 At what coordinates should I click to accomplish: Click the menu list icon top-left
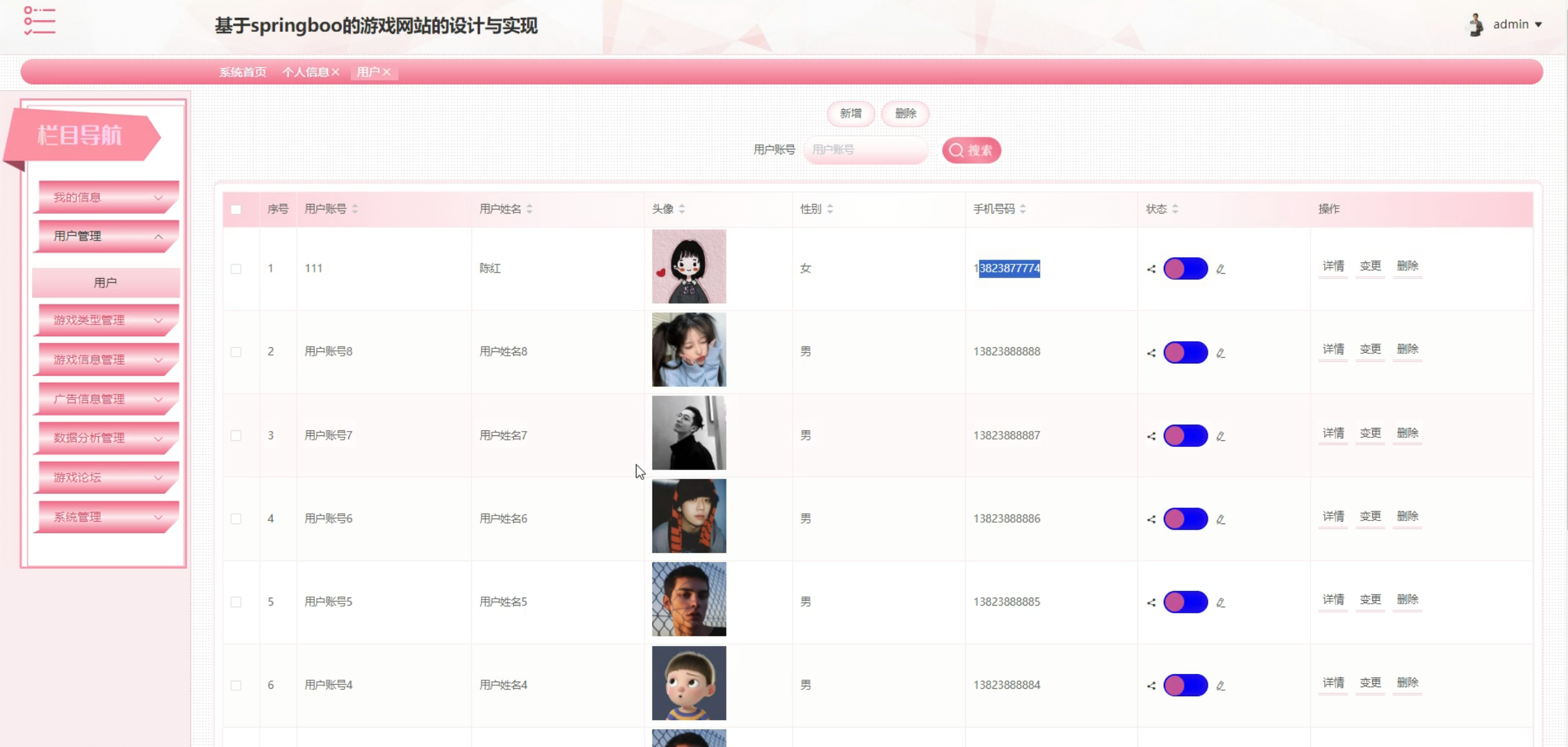(40, 21)
